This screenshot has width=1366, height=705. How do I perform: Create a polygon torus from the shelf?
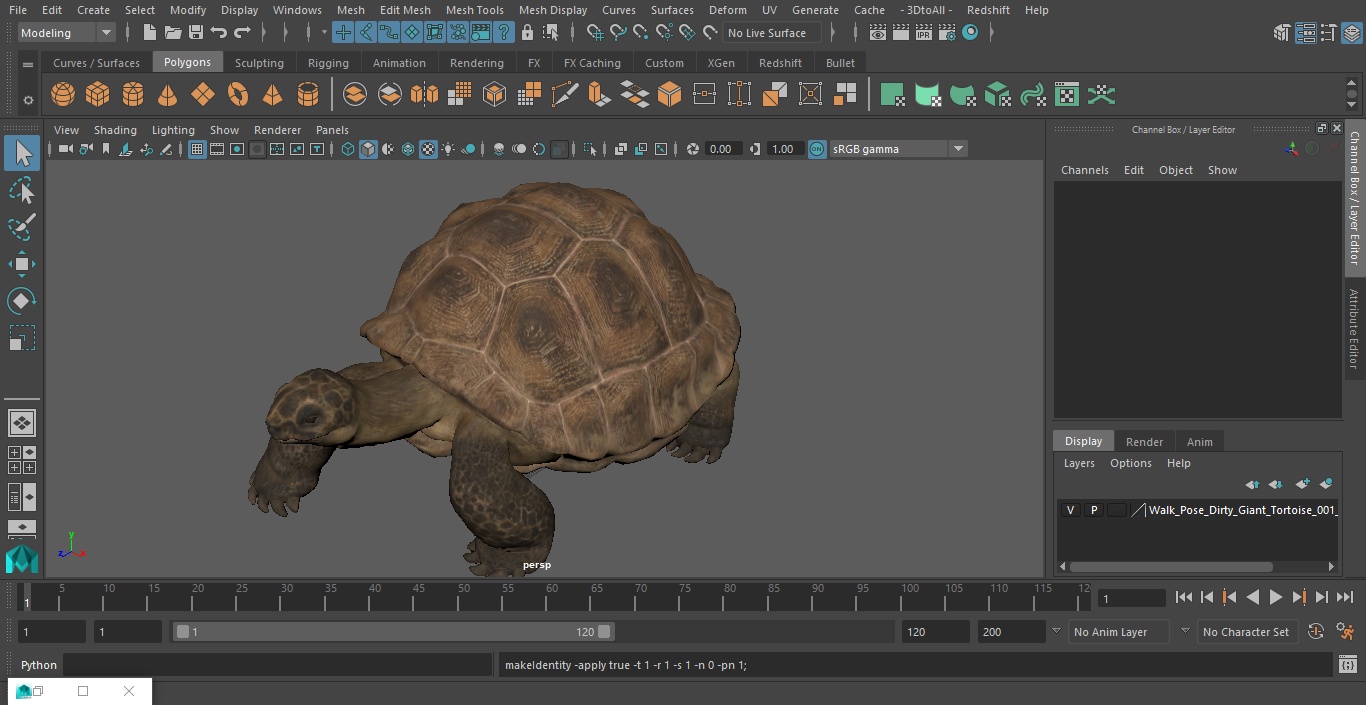[238, 95]
